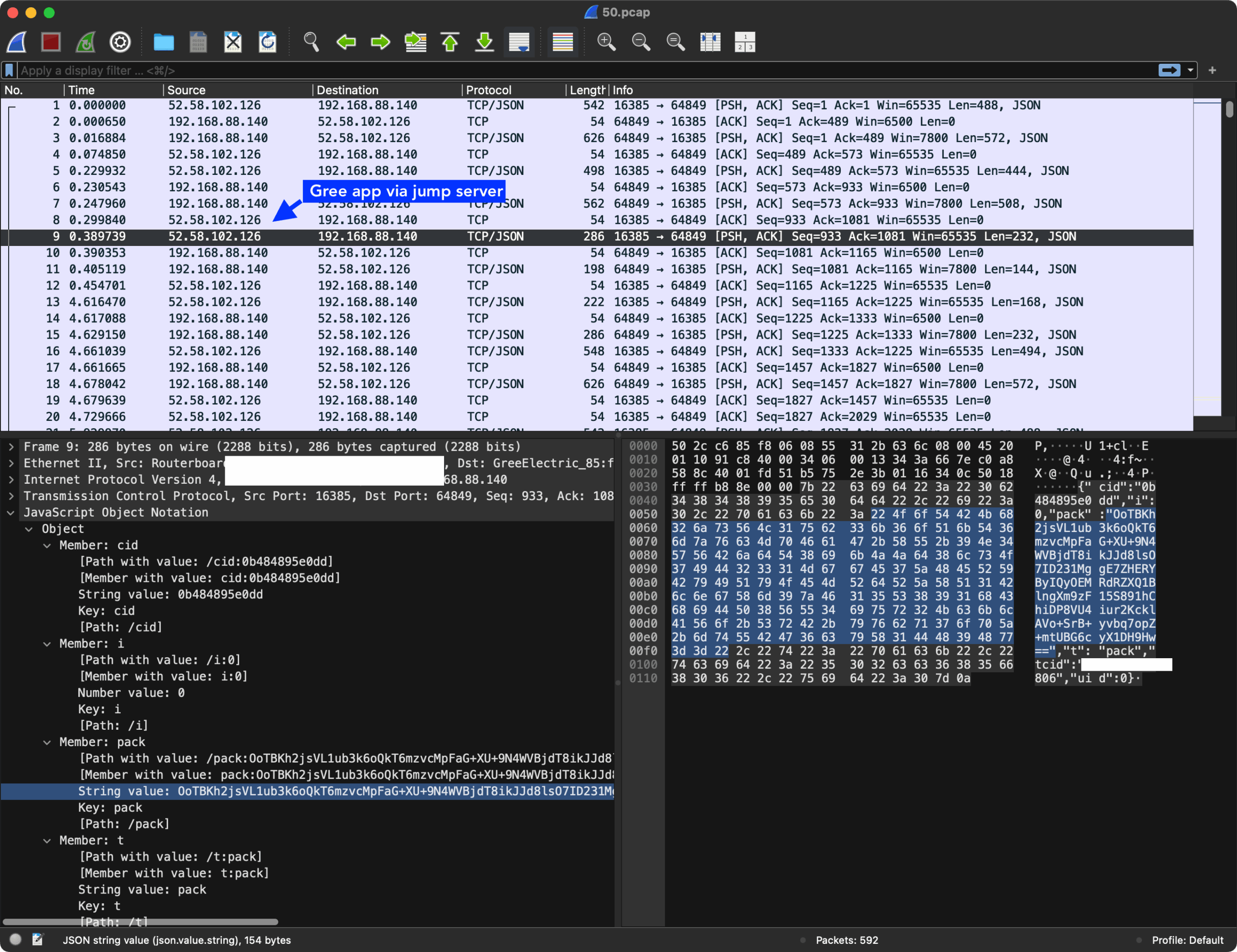The image size is (1237, 952).
Task: Click expert info circle in status bar
Action: 16,939
